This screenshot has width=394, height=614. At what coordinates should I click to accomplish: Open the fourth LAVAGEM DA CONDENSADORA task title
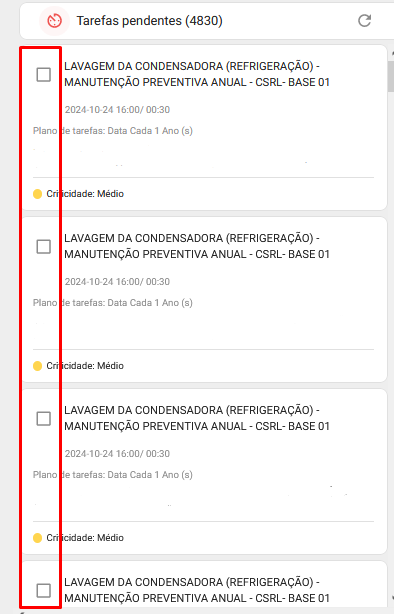(x=197, y=590)
